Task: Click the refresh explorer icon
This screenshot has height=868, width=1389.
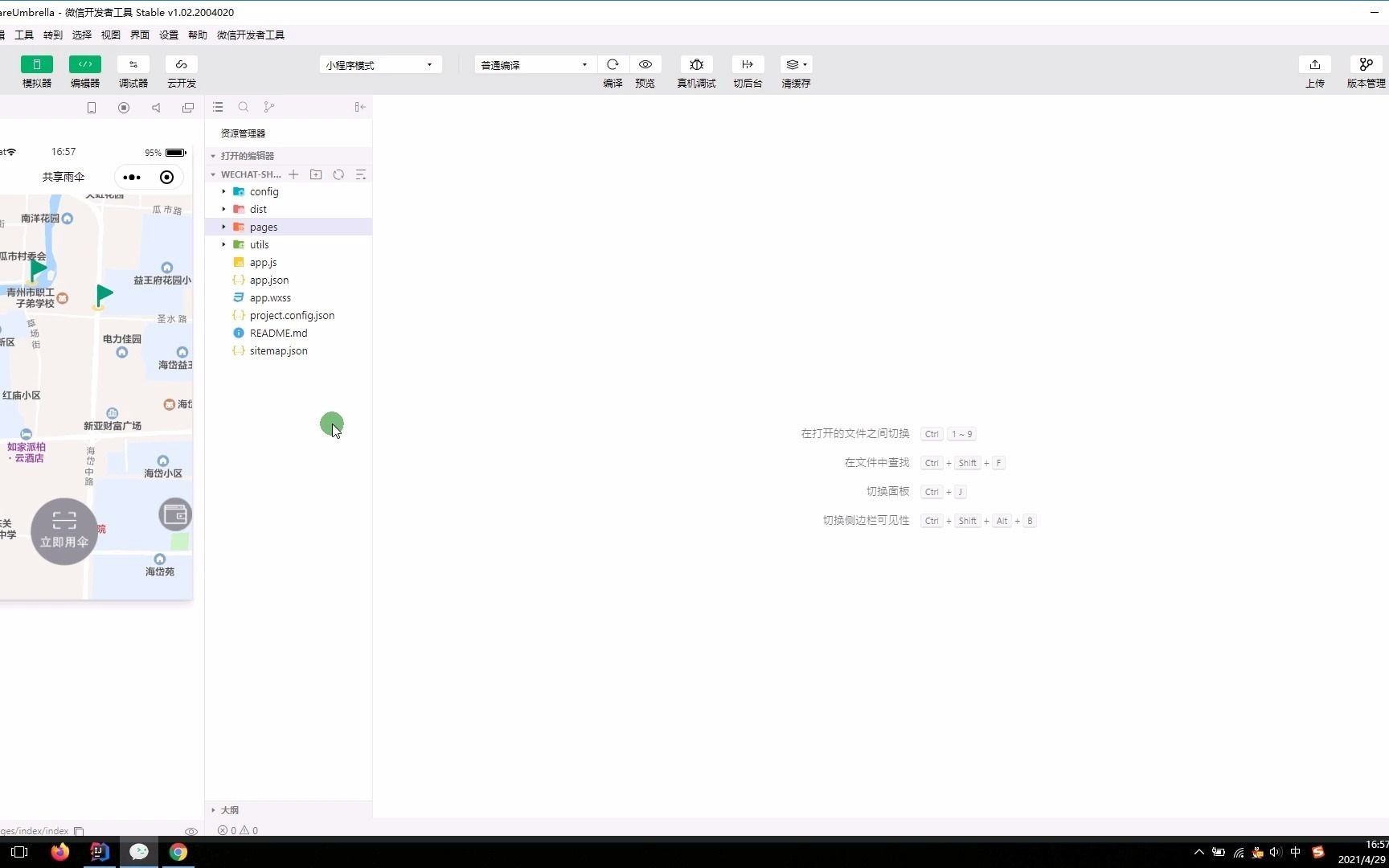Action: [x=338, y=174]
